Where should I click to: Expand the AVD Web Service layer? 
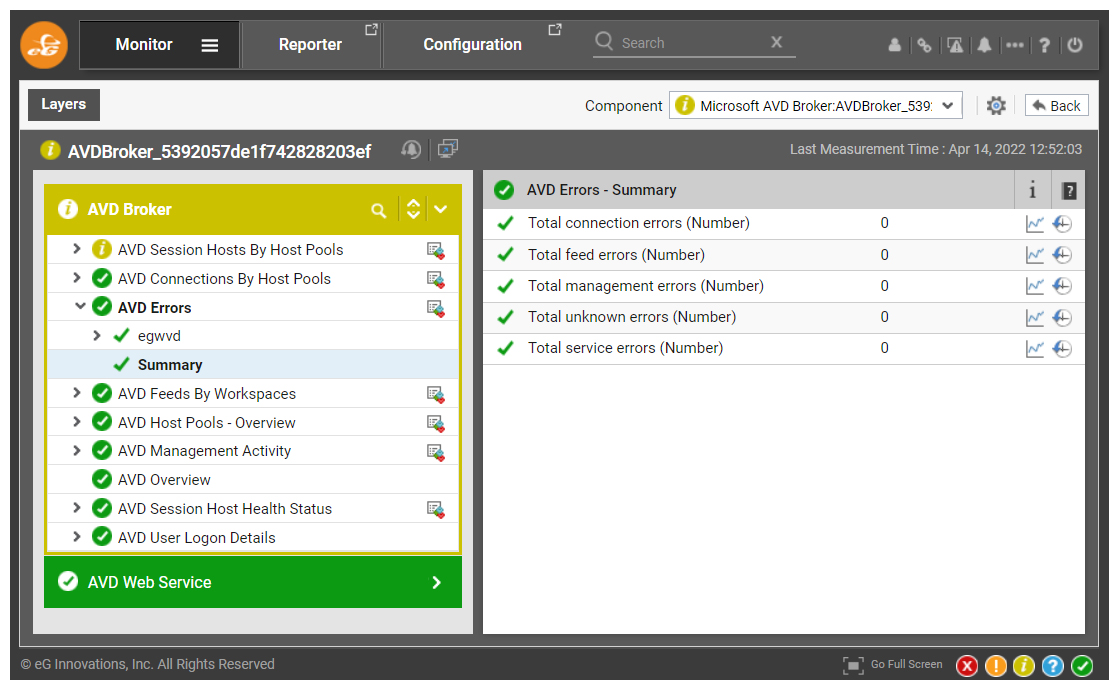click(437, 583)
